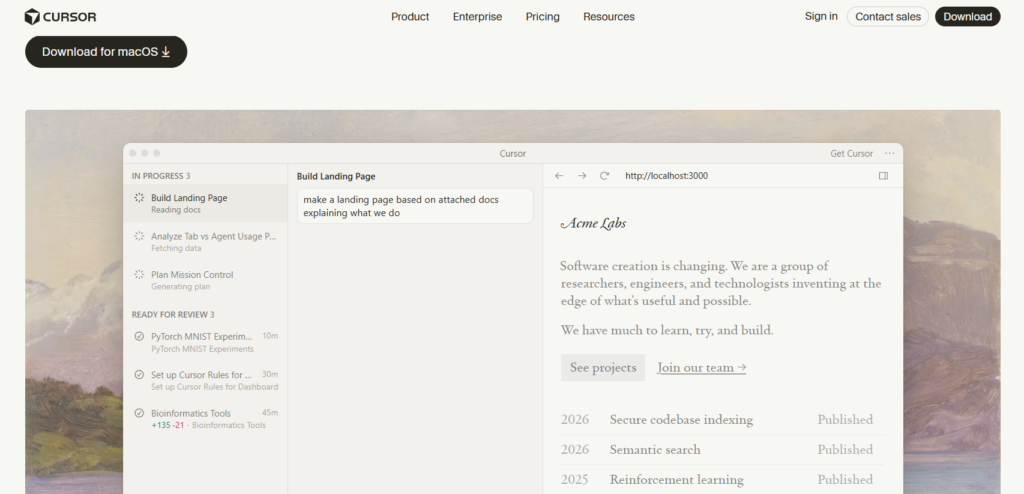Screen dimensions: 1024x494
Task: Click the Cursor cube logo icon
Action: click(x=32, y=16)
